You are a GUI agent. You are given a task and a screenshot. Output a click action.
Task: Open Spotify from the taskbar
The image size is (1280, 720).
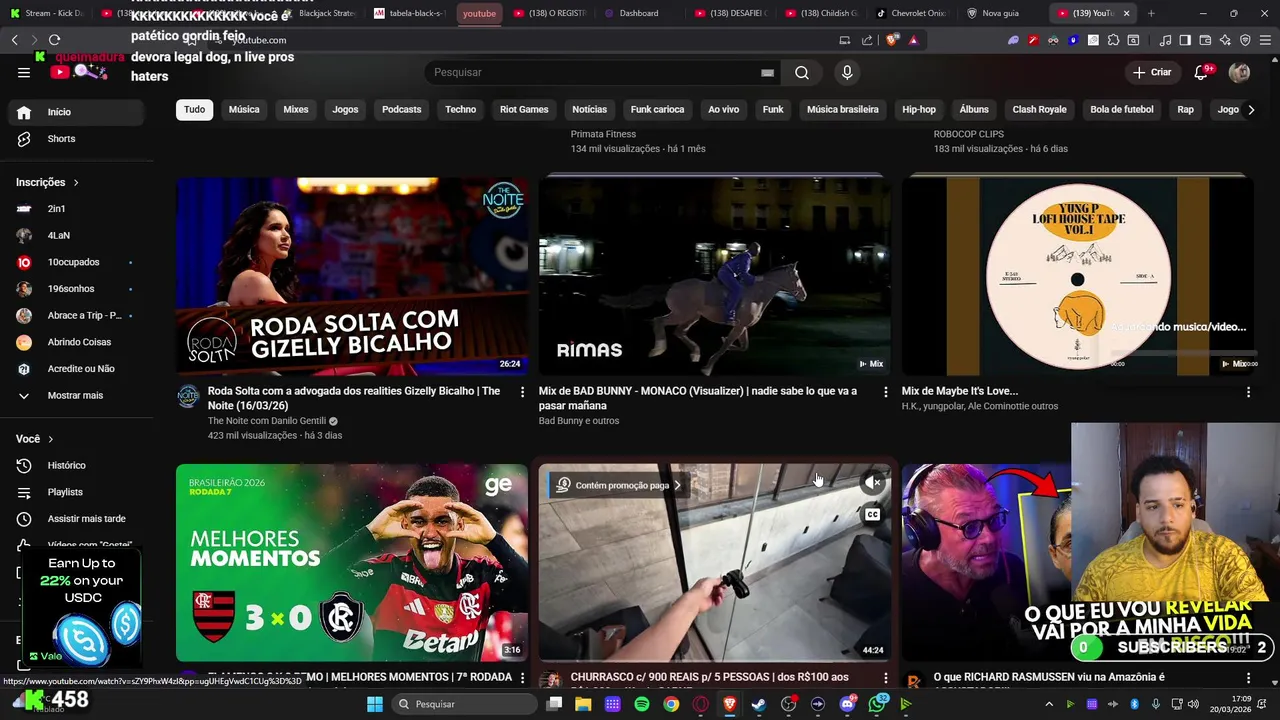(642, 704)
